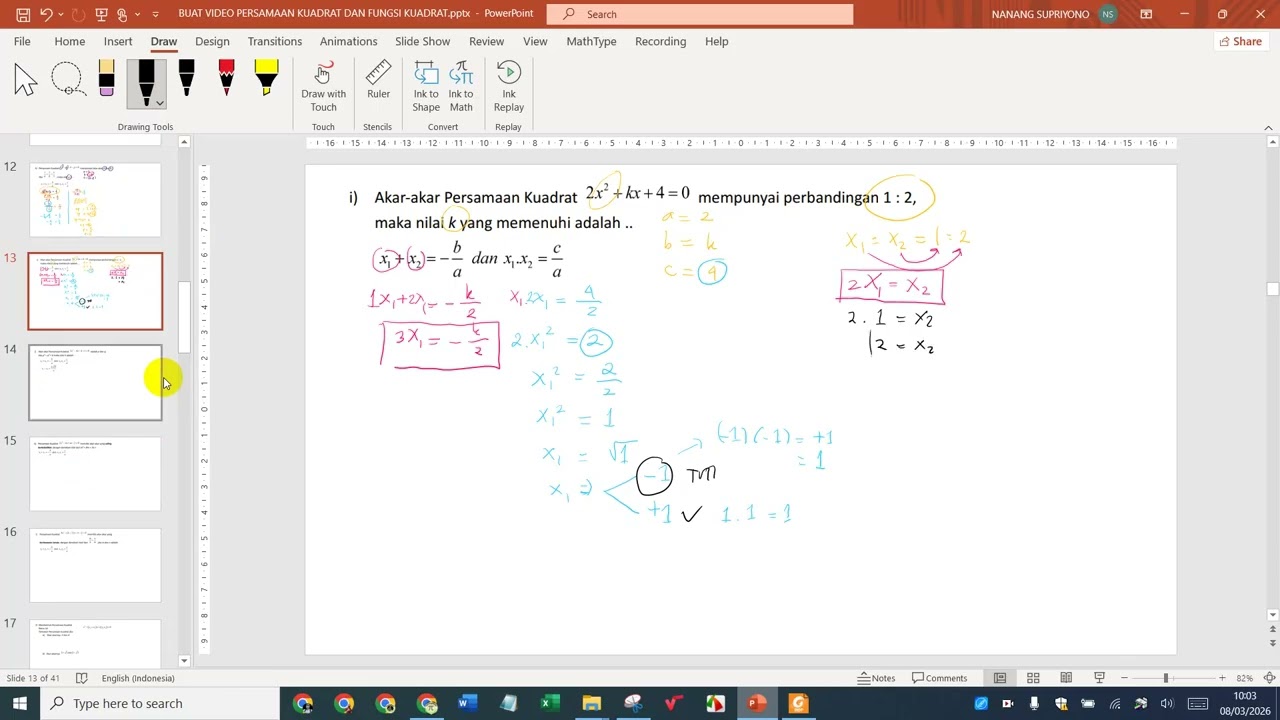Screen dimensions: 1280x720
Task: Start Slide Show from status bar
Action: [x=1099, y=678]
